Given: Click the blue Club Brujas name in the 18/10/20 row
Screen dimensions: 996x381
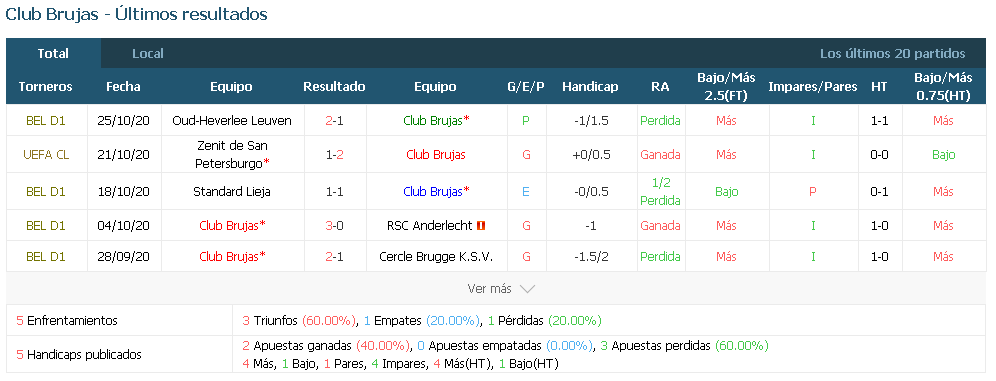Looking at the screenshot, I should (x=436, y=191).
